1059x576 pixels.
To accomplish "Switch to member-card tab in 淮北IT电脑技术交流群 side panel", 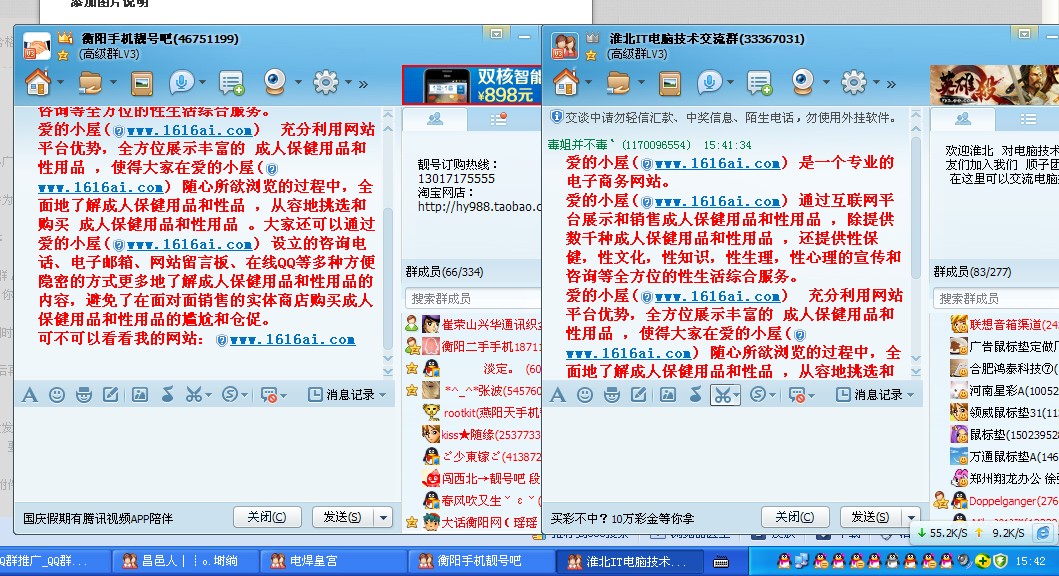I will coord(962,119).
